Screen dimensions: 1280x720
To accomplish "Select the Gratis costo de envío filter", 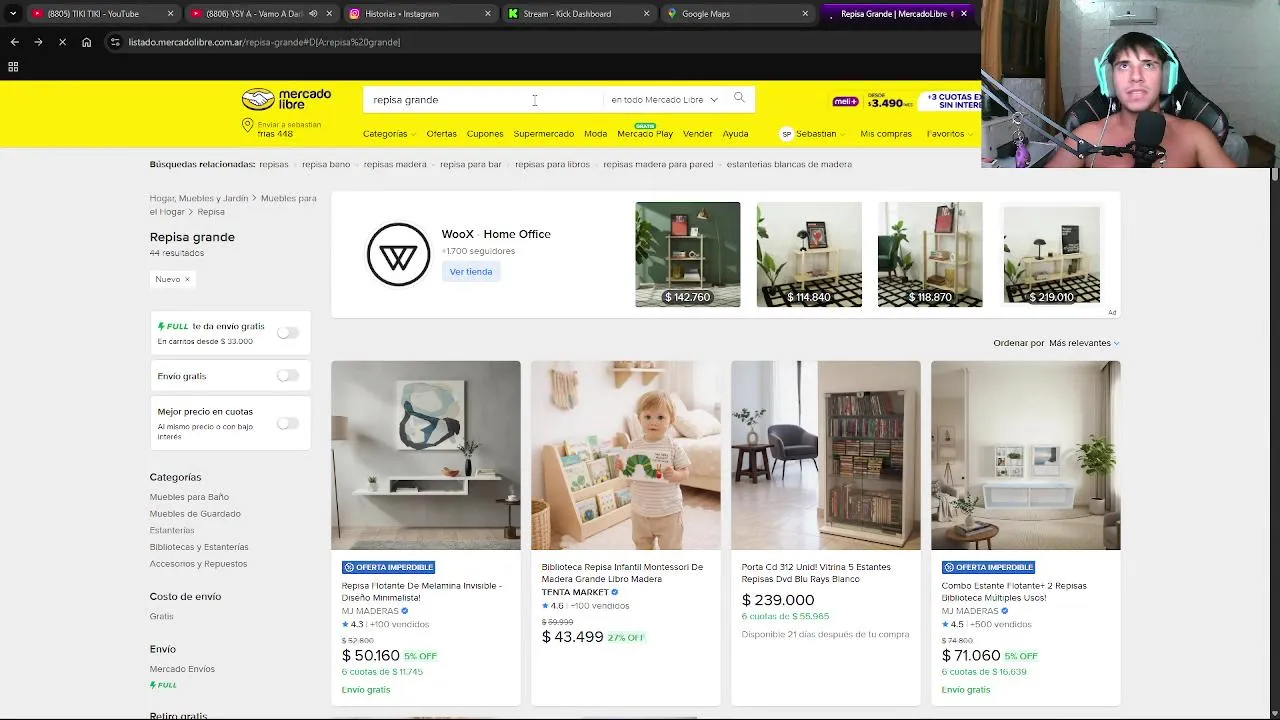I will (162, 616).
